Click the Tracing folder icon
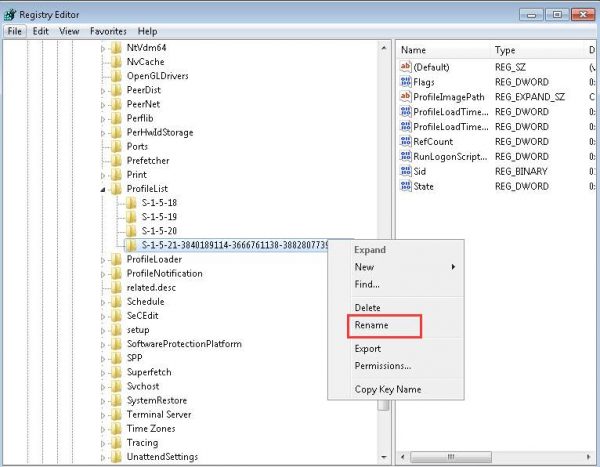Viewport: 600px width, 467px height. click(116, 443)
